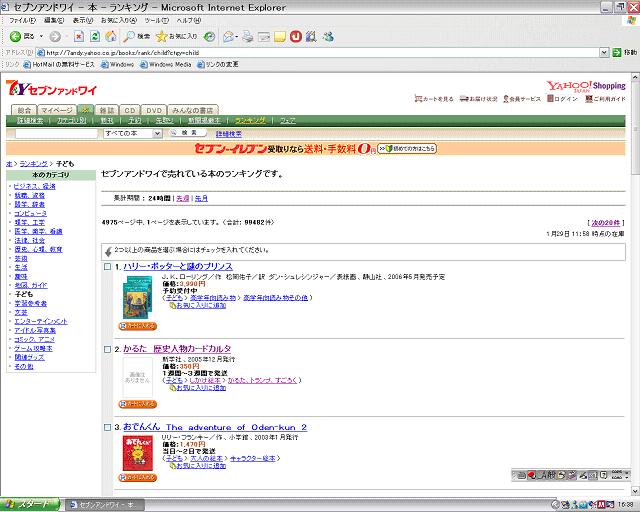This screenshot has height=512, width=640.
Task: Add Harry Potter book to cart button
Action: click(x=138, y=326)
